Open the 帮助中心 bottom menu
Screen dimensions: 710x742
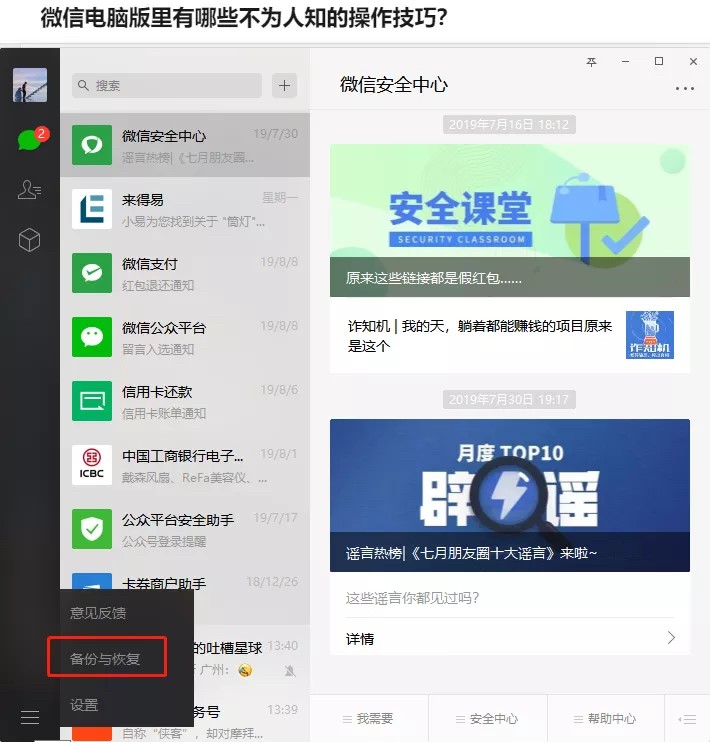click(605, 719)
